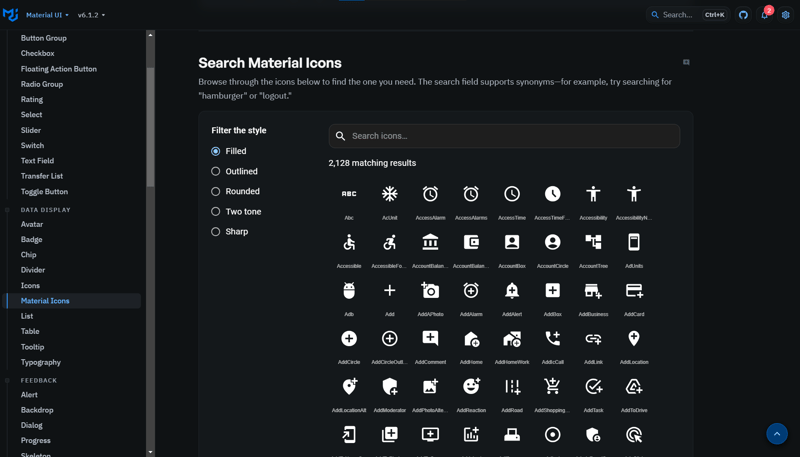Click the AddBox icon
Viewport: 800px width, 457px height.
pyautogui.click(x=553, y=290)
